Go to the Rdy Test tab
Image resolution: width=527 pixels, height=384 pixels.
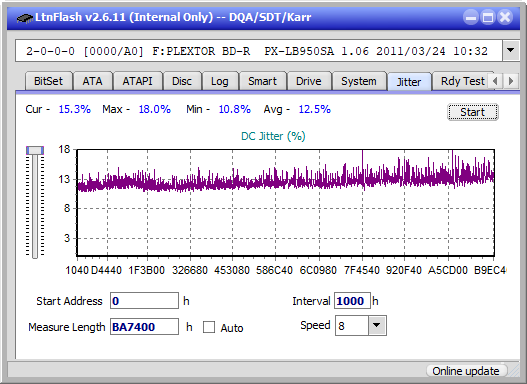(x=462, y=81)
